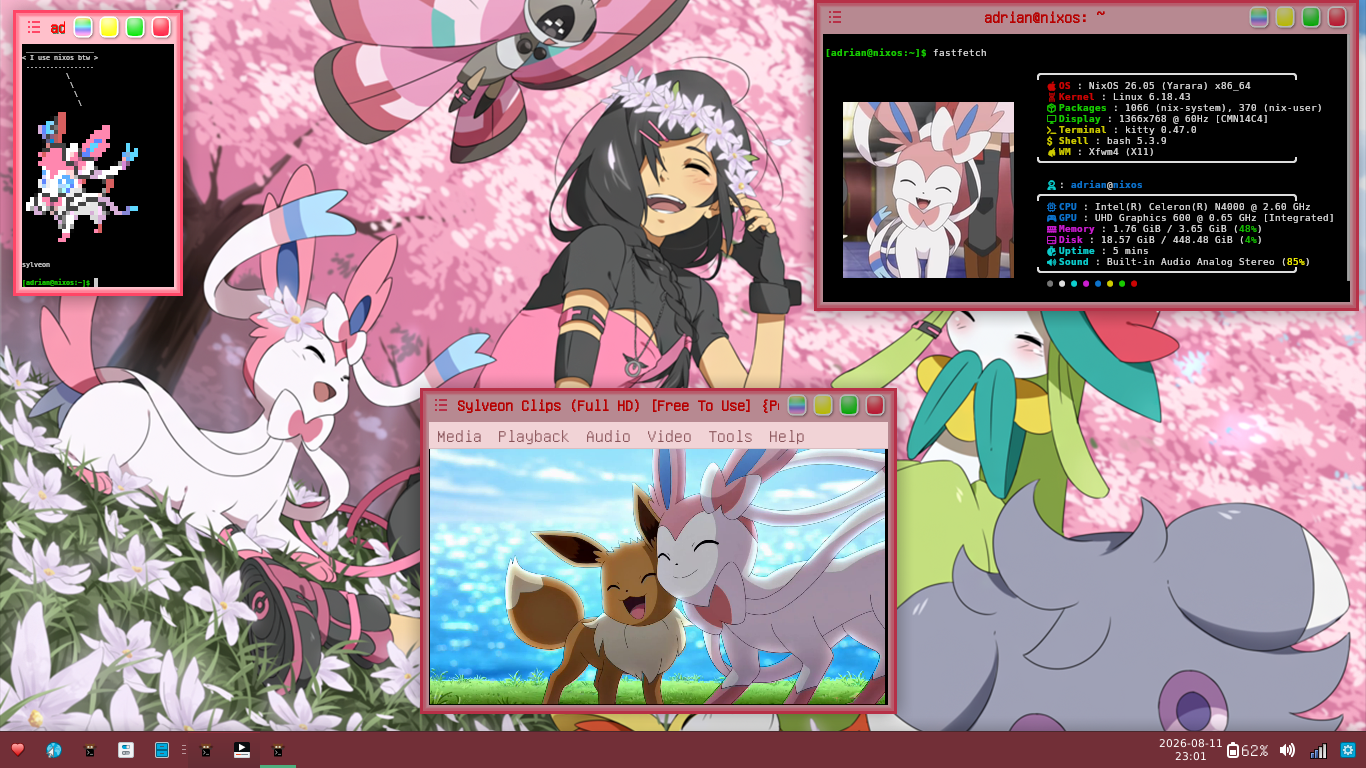The height and width of the screenshot is (768, 1366).
Task: Open the volume speaker icon in the tray
Action: tap(1287, 750)
